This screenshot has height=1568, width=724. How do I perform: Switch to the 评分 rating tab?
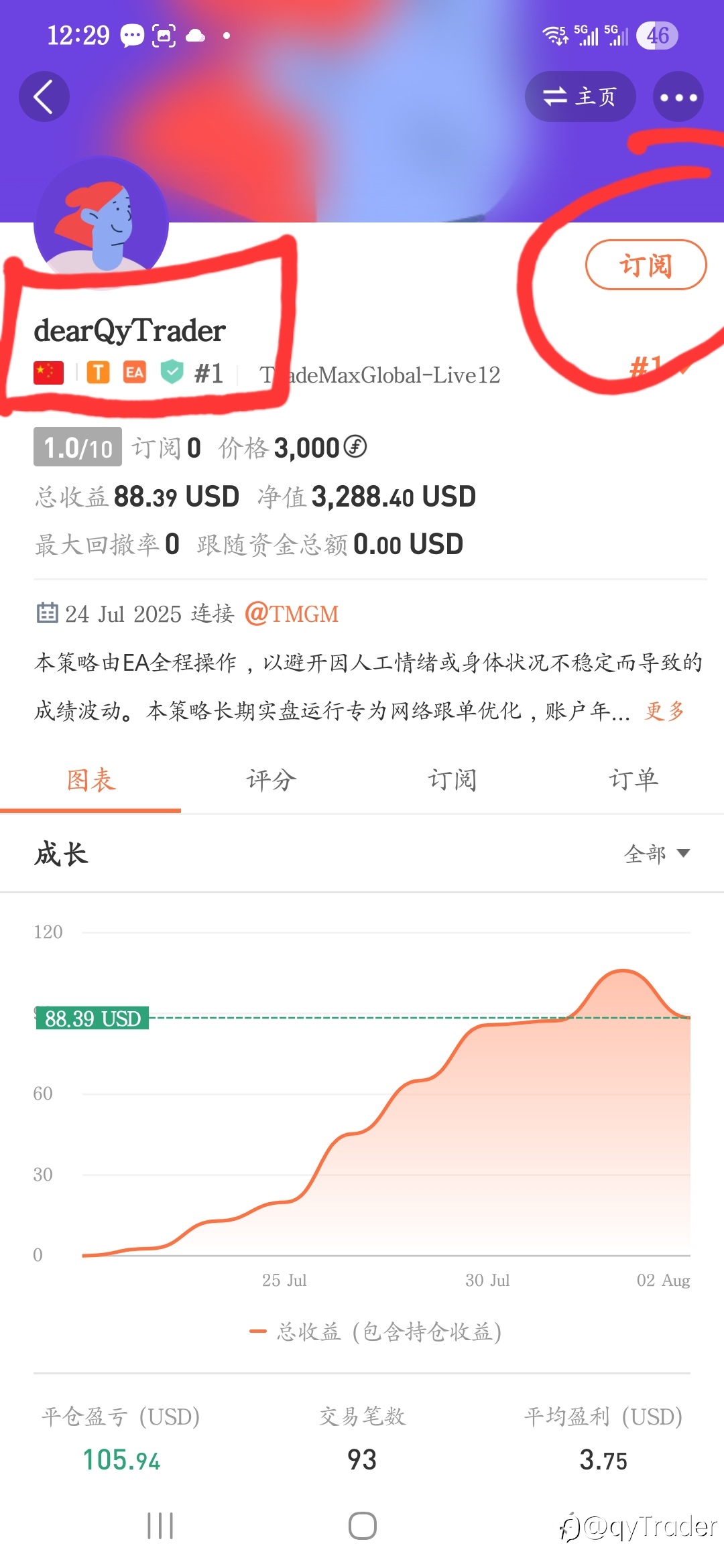271,780
